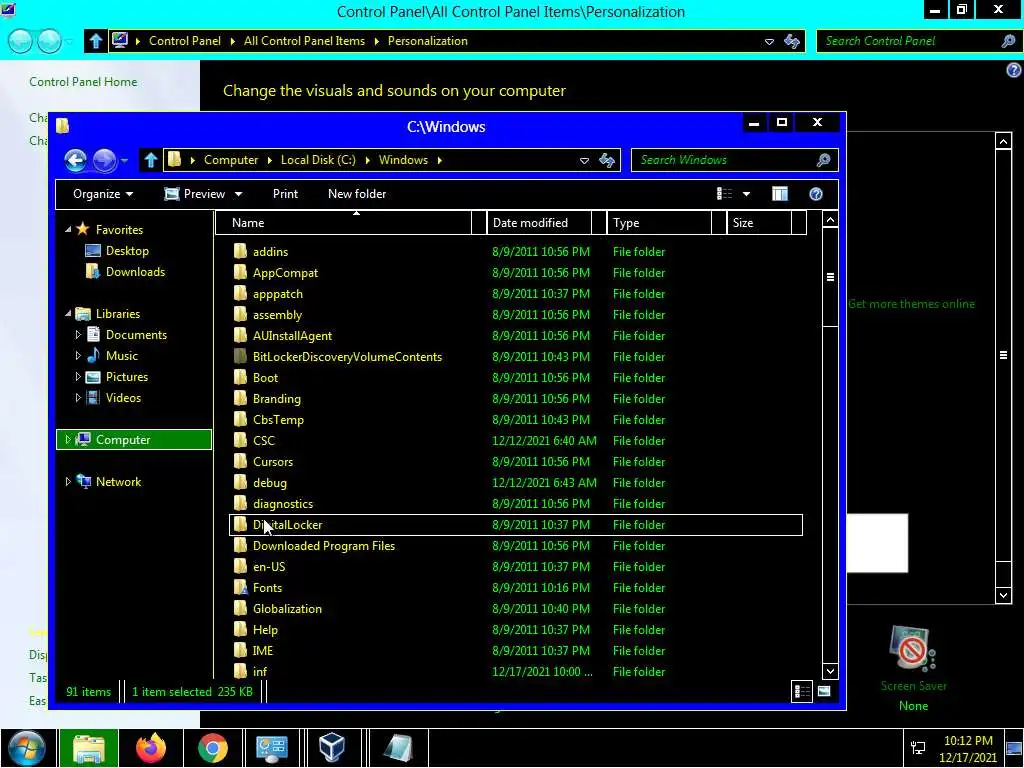Click the Up arrow in C:\Windows explorer
Image resolution: width=1024 pixels, height=768 pixels.
tap(151, 160)
